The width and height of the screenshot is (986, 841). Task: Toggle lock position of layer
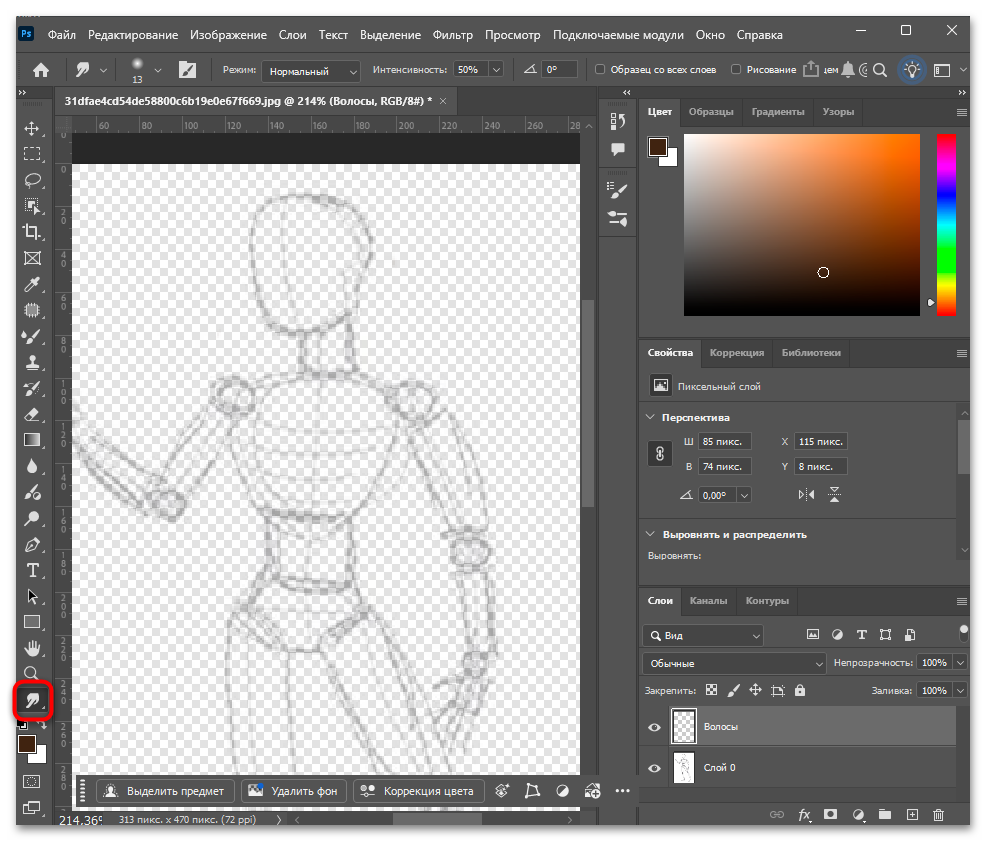[755, 690]
